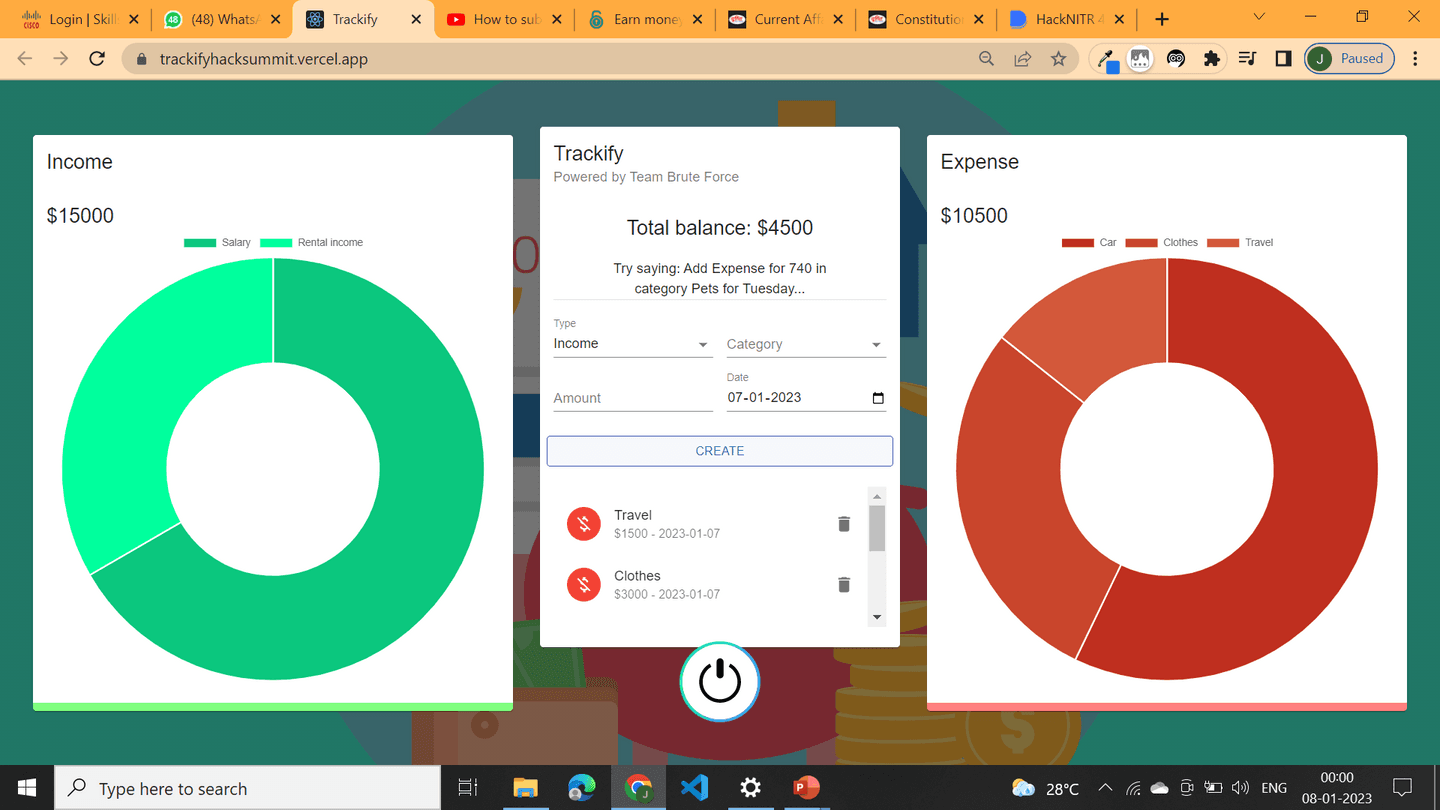Close the Trackify browser tab
This screenshot has height=810, width=1440.
click(x=415, y=19)
